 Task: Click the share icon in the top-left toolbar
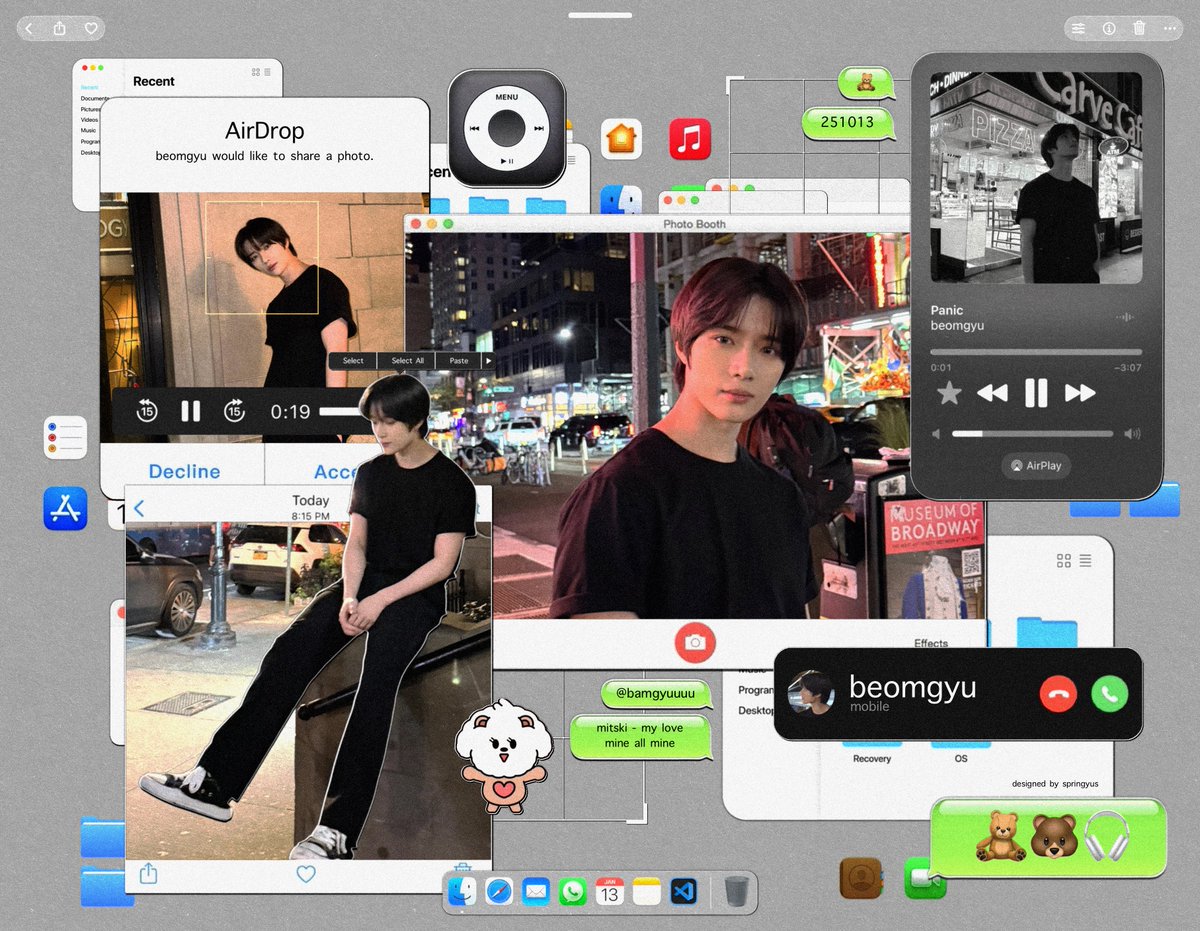(60, 28)
